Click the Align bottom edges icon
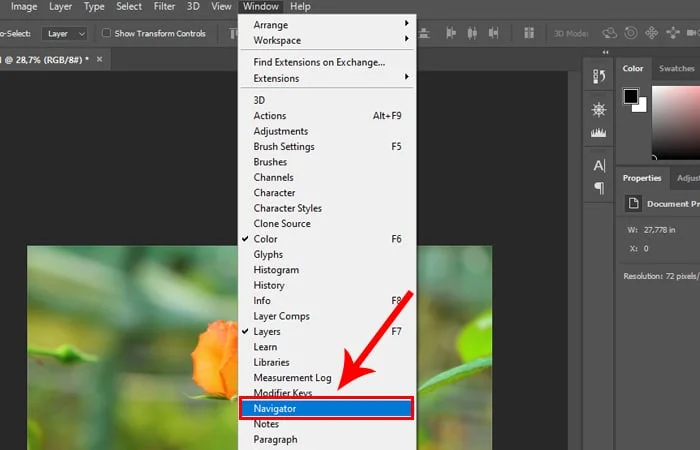The image size is (700, 450). point(424,33)
